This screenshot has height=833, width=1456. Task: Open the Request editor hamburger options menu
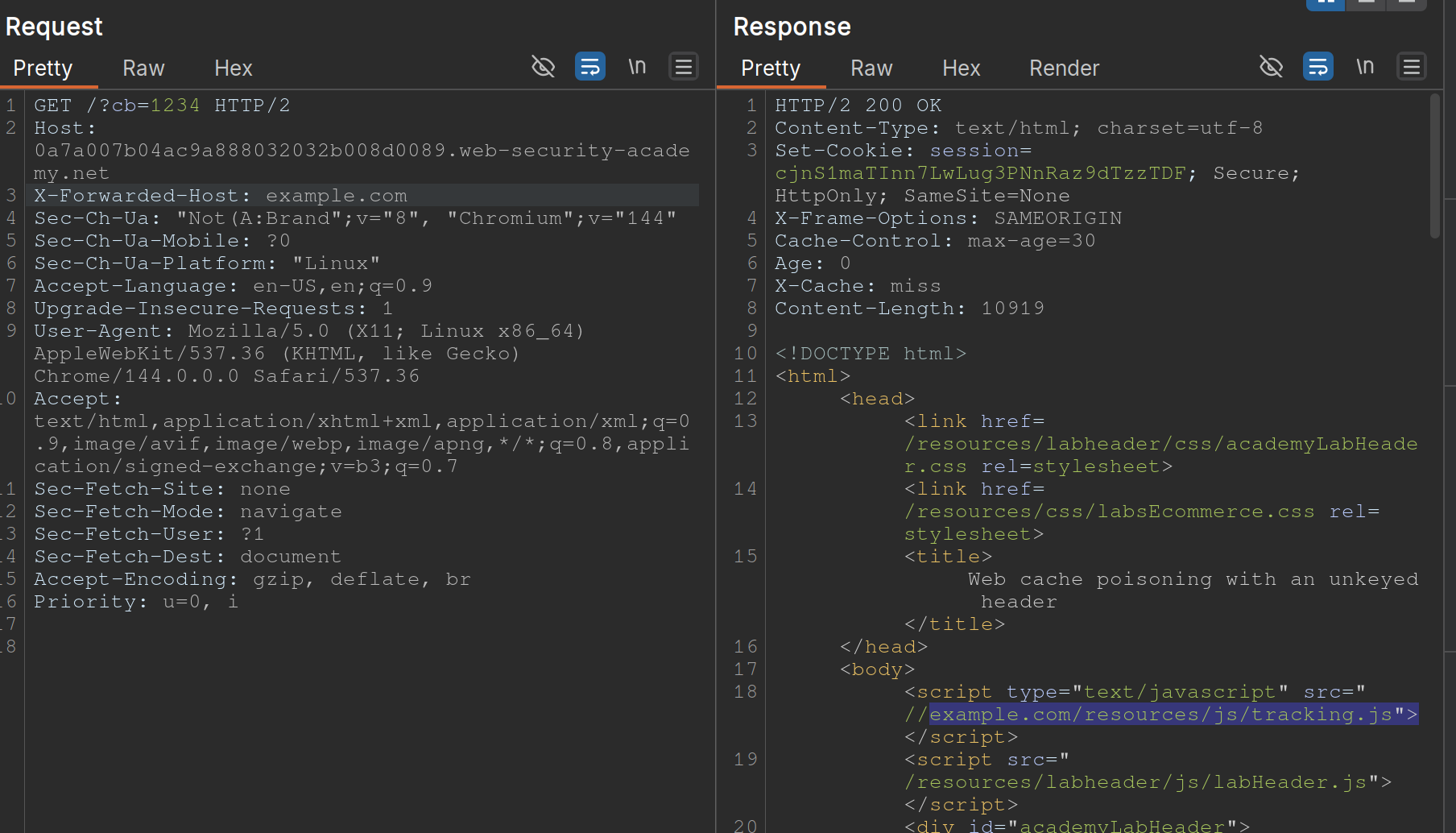(684, 67)
